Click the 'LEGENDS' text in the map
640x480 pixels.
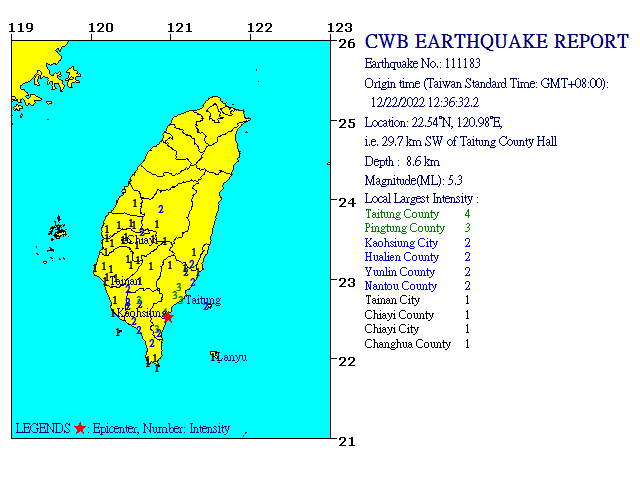(43, 429)
